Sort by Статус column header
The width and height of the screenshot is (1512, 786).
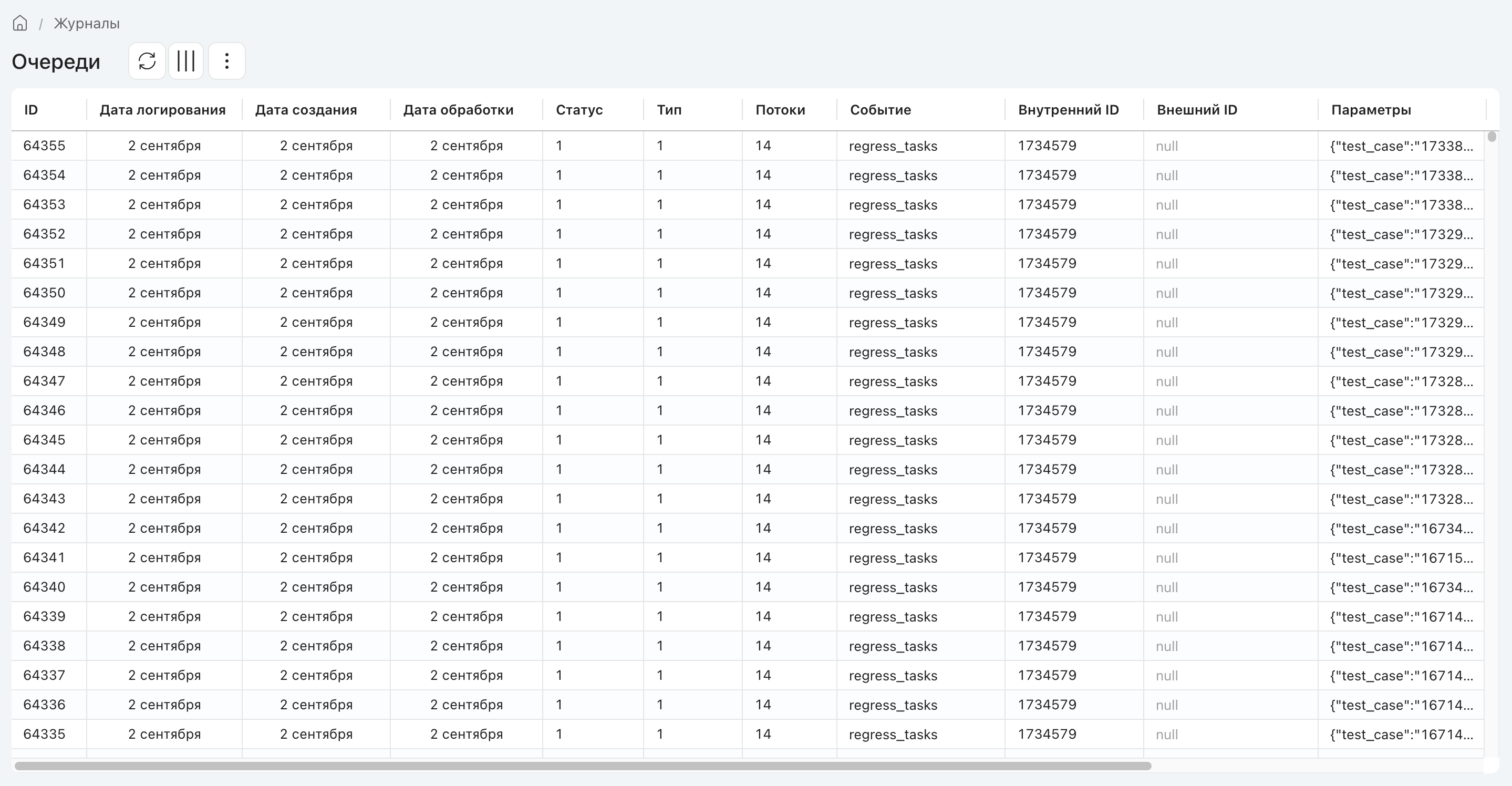click(x=579, y=110)
